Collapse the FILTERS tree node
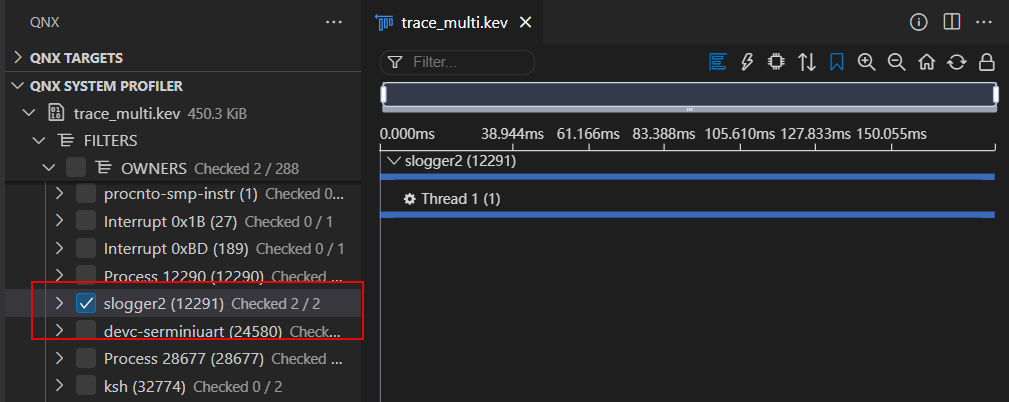This screenshot has width=1009, height=402. click(x=39, y=140)
